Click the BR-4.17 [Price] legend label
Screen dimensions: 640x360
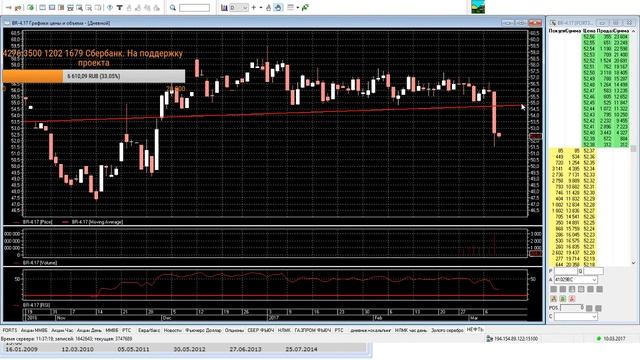pos(37,222)
